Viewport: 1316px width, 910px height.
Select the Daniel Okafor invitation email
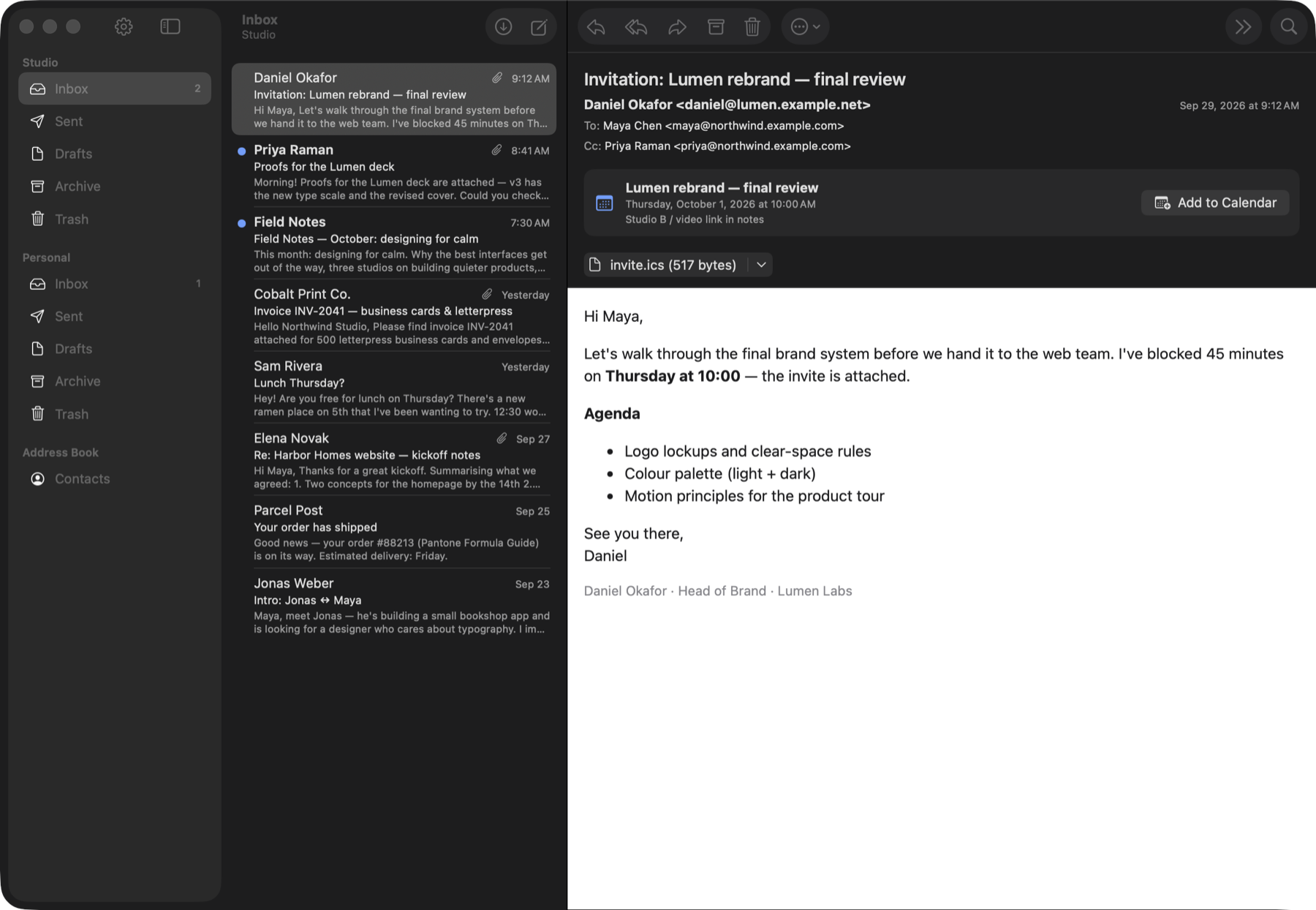tap(394, 99)
